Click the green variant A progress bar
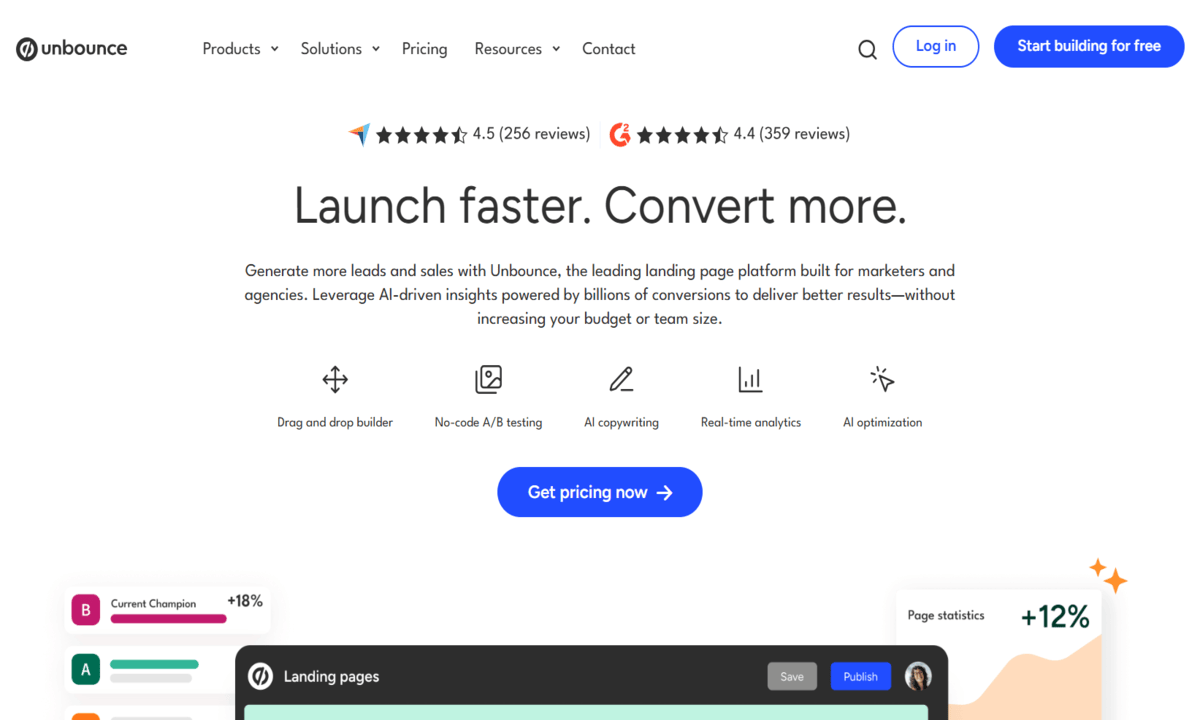Viewport: 1200px width, 720px height. 154,664
